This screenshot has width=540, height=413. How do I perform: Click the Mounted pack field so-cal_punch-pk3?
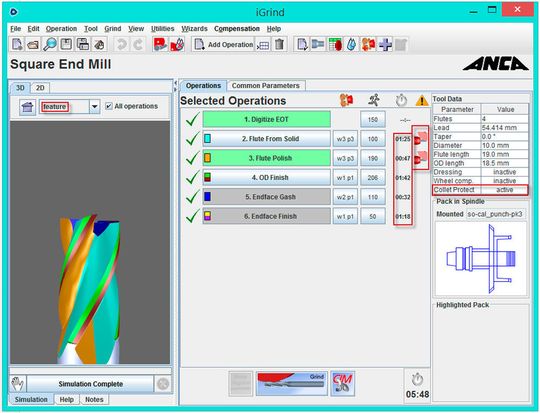point(496,214)
